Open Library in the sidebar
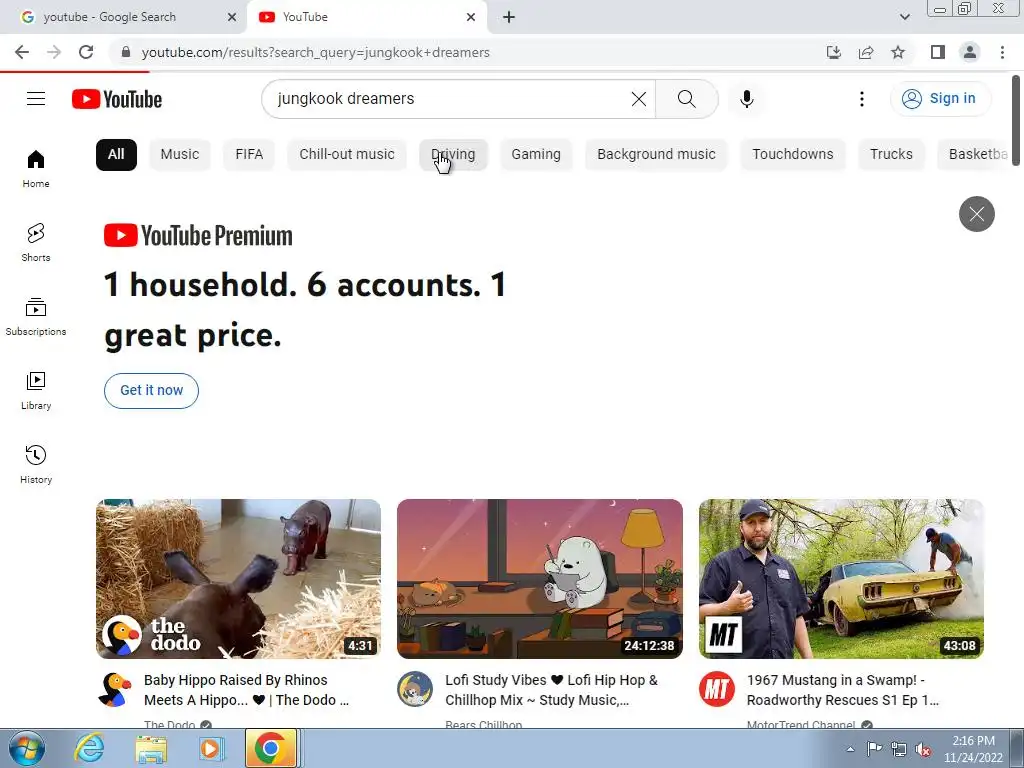The height and width of the screenshot is (768, 1024). click(x=36, y=391)
